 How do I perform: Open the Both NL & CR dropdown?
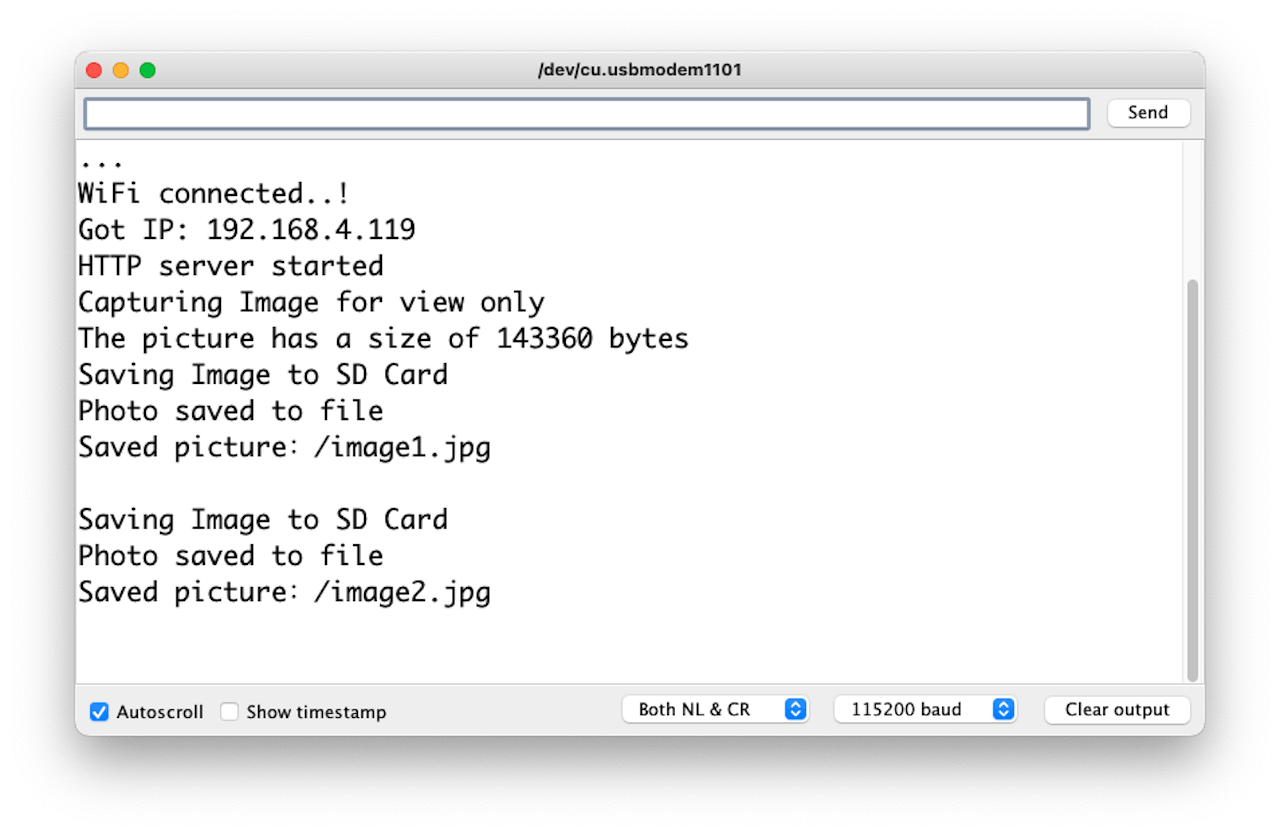point(714,710)
